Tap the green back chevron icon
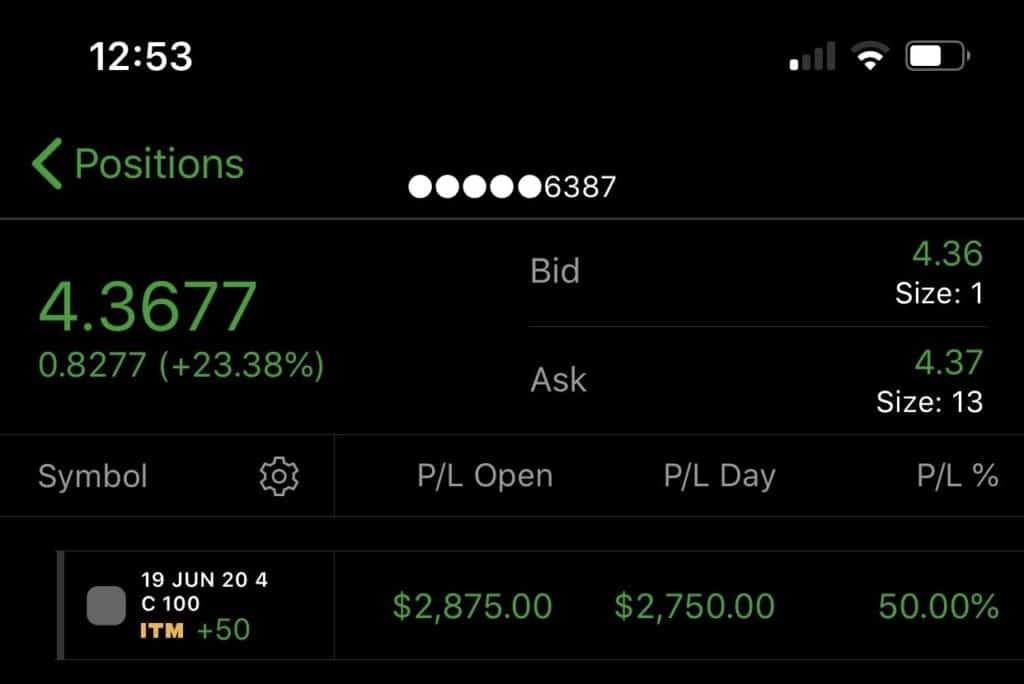 coord(47,163)
